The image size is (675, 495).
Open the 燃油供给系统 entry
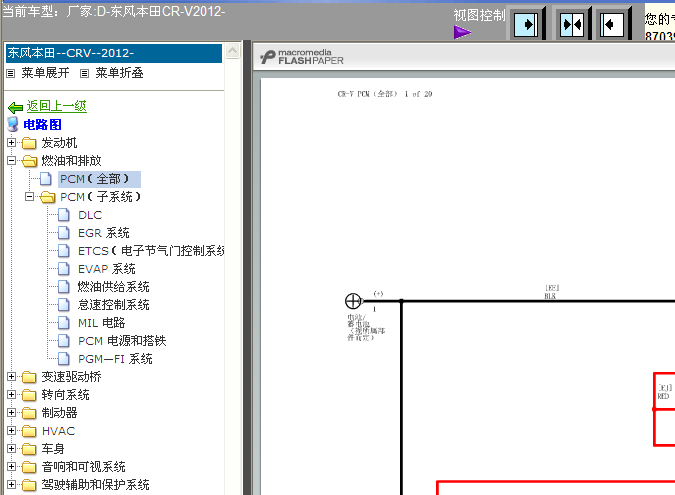pos(114,287)
